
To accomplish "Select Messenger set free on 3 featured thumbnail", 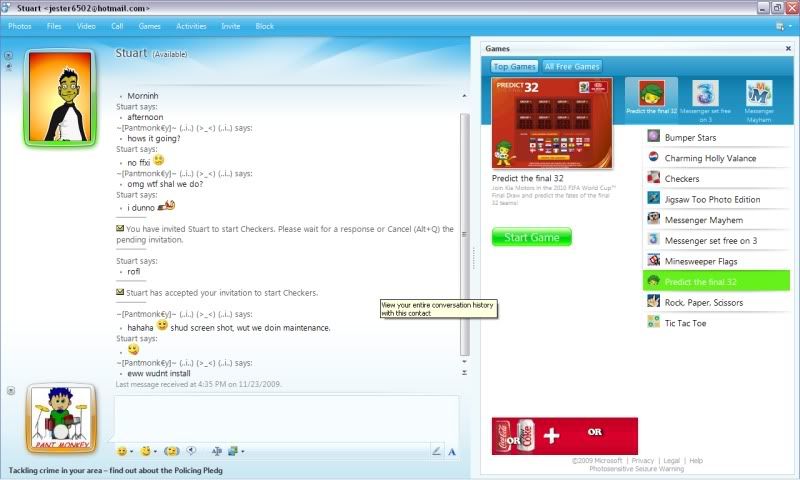I will point(705,100).
